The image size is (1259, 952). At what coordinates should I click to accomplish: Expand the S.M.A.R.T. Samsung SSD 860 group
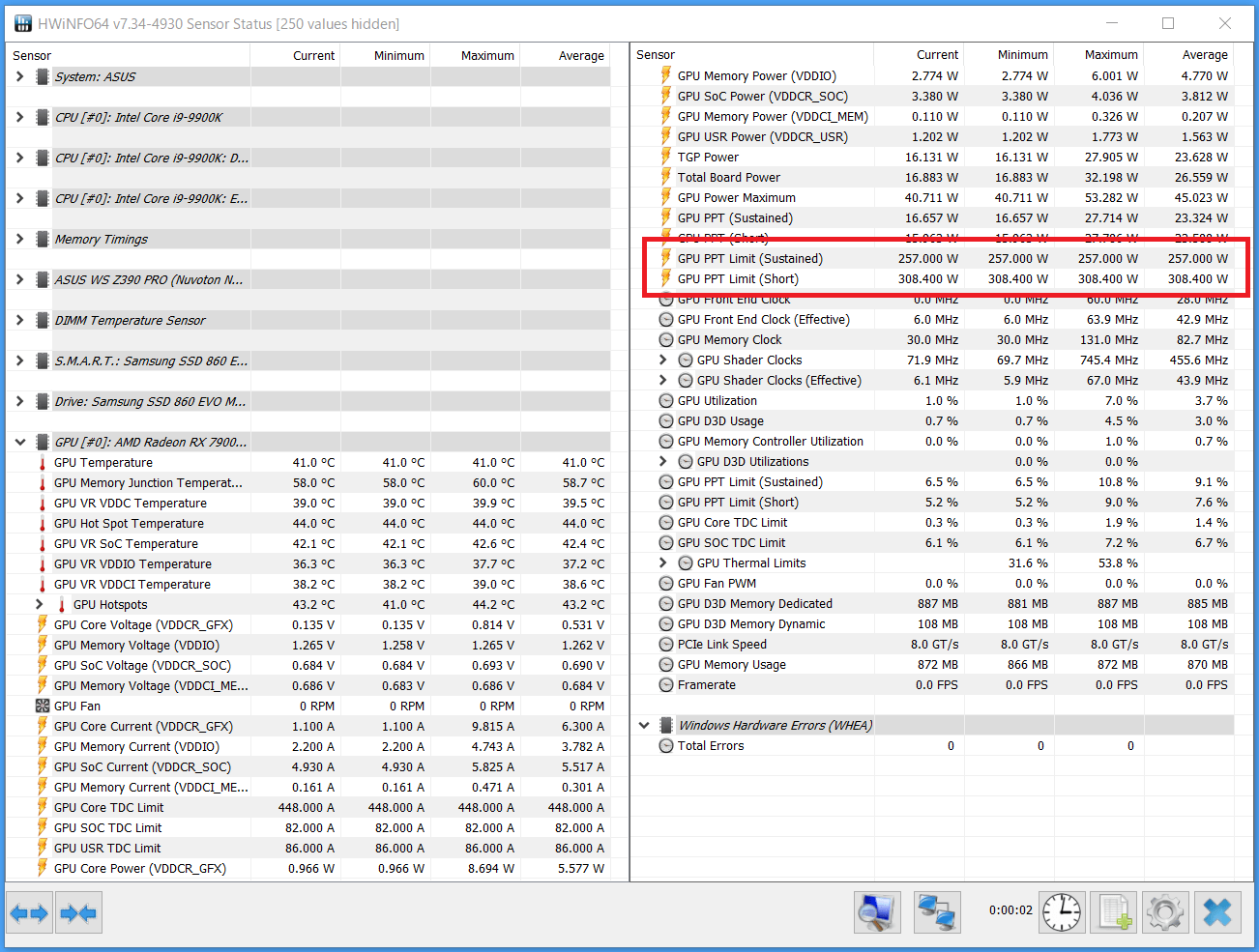(20, 361)
